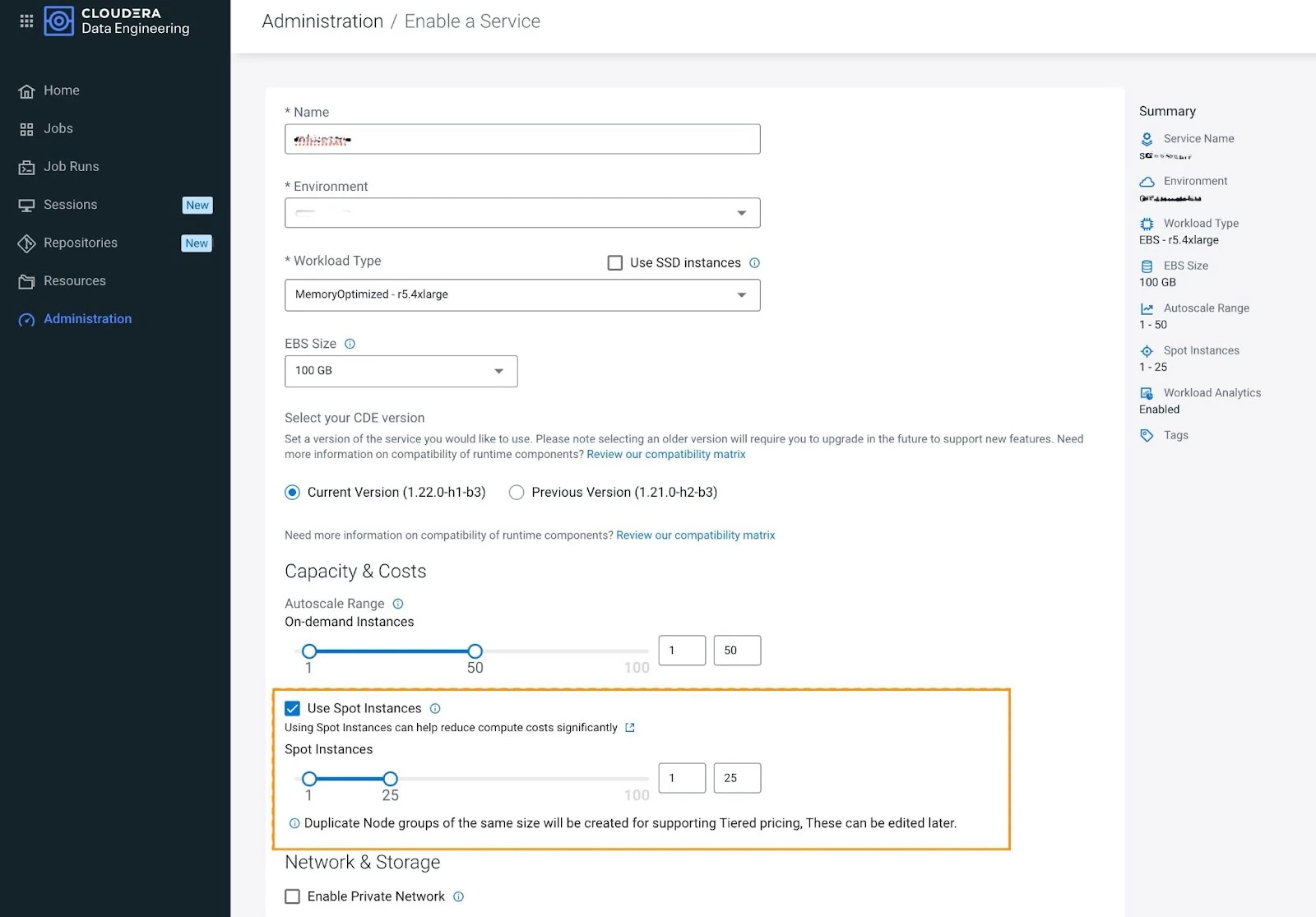Viewport: 1316px width, 917px height.
Task: Click info icon beside EBS Size label
Action: [350, 344]
